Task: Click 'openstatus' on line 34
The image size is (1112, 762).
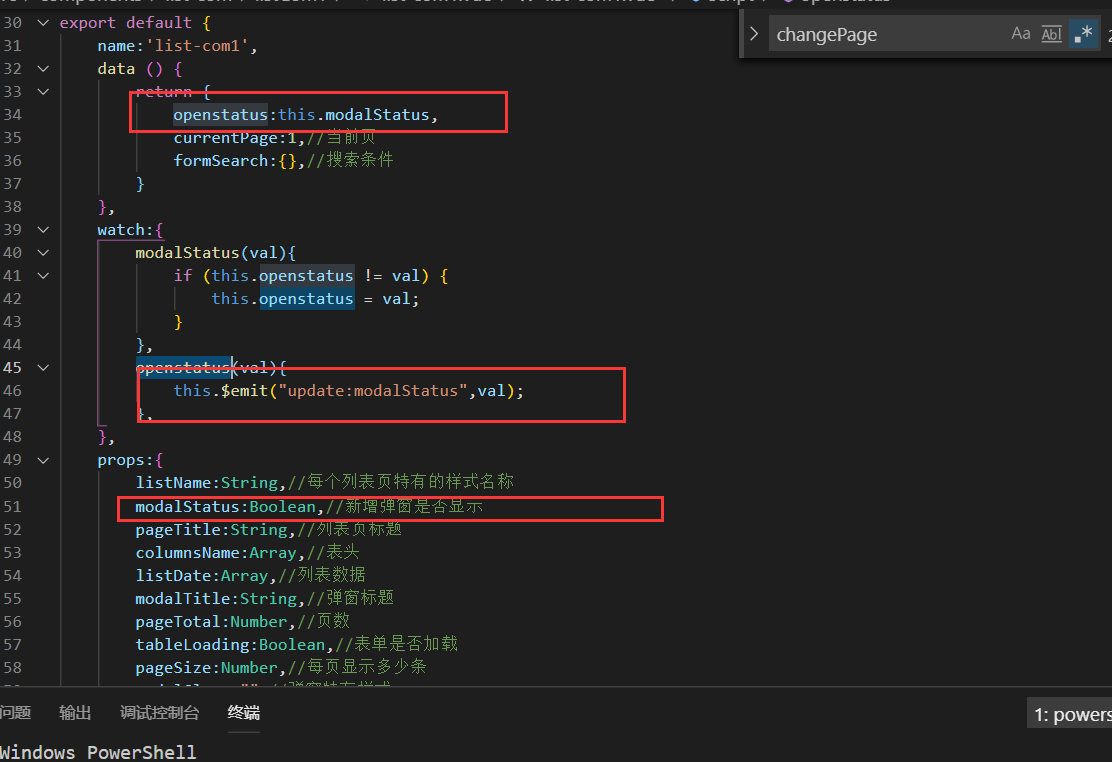Action: pos(221,115)
